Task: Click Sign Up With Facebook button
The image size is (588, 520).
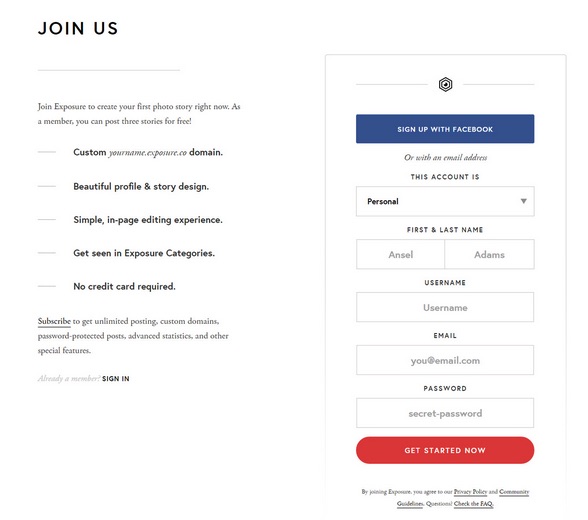Action: [445, 129]
